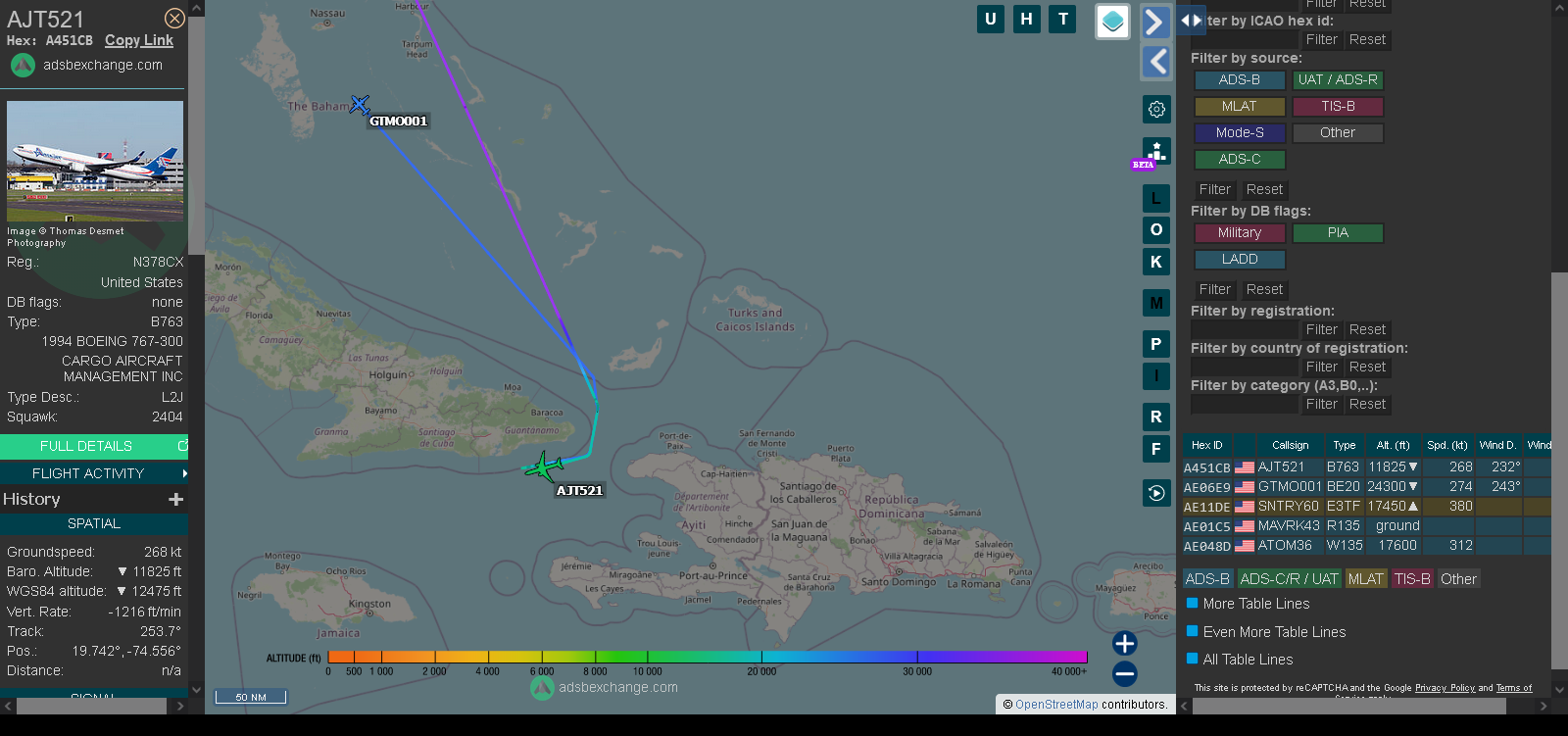Select the ATOM36 table row
Screen dimensions: 1568x736
(x=1366, y=546)
